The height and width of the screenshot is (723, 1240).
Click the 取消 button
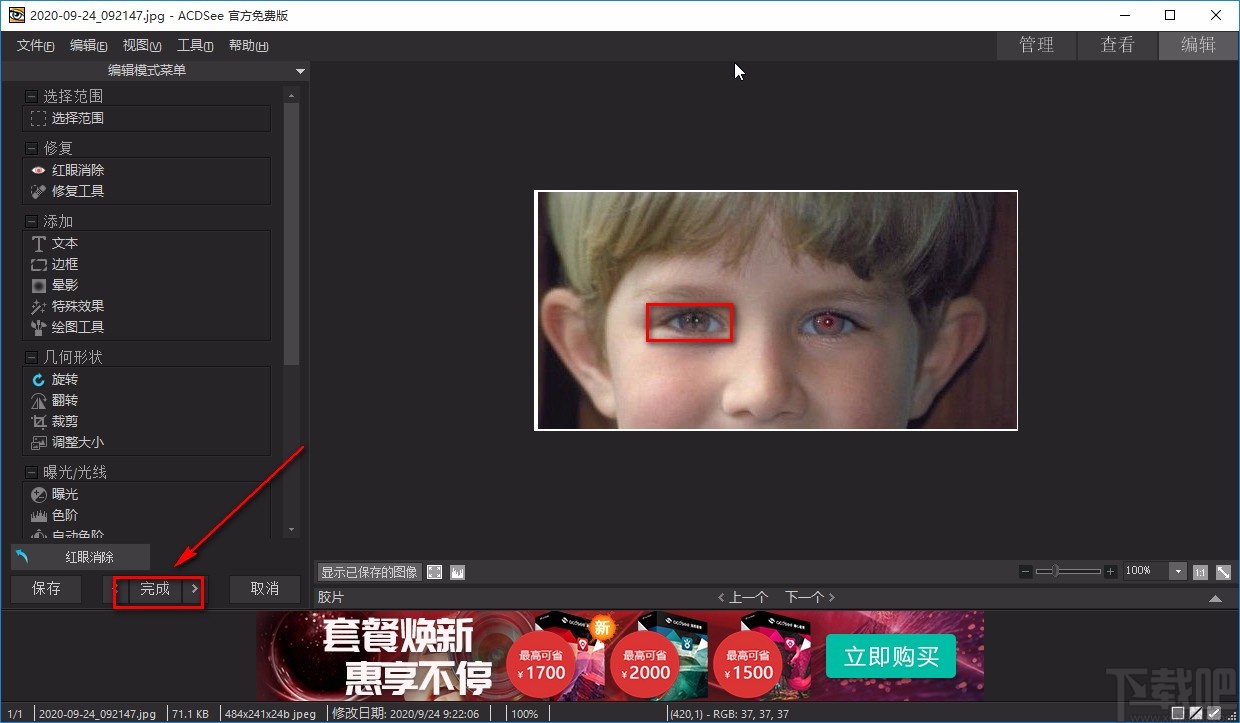265,589
